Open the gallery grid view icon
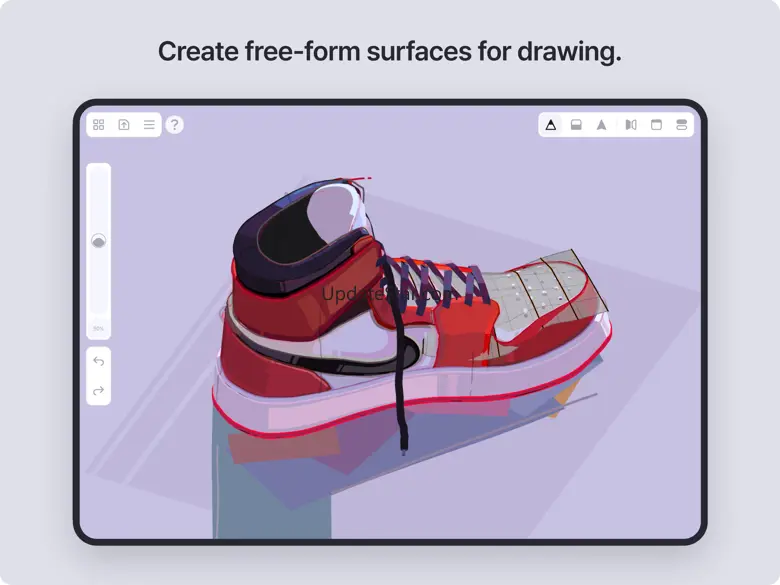The width and height of the screenshot is (780, 585). 98,125
